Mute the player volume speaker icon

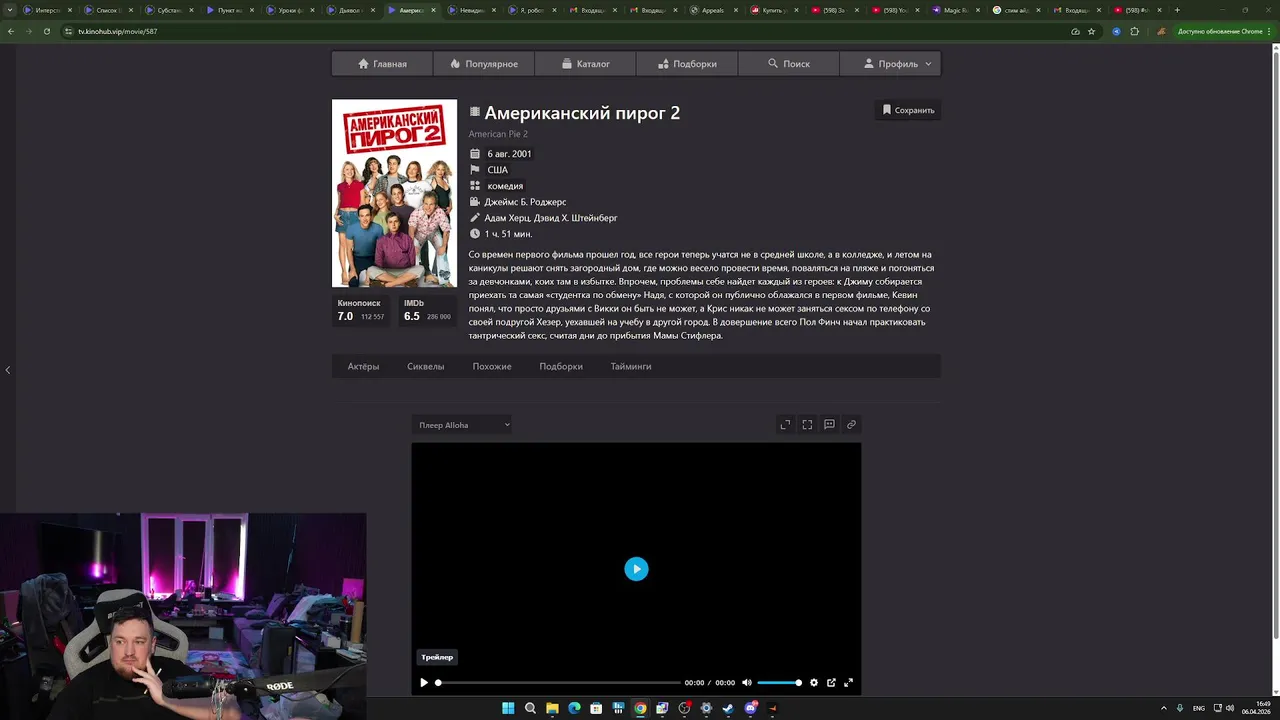[x=746, y=683]
